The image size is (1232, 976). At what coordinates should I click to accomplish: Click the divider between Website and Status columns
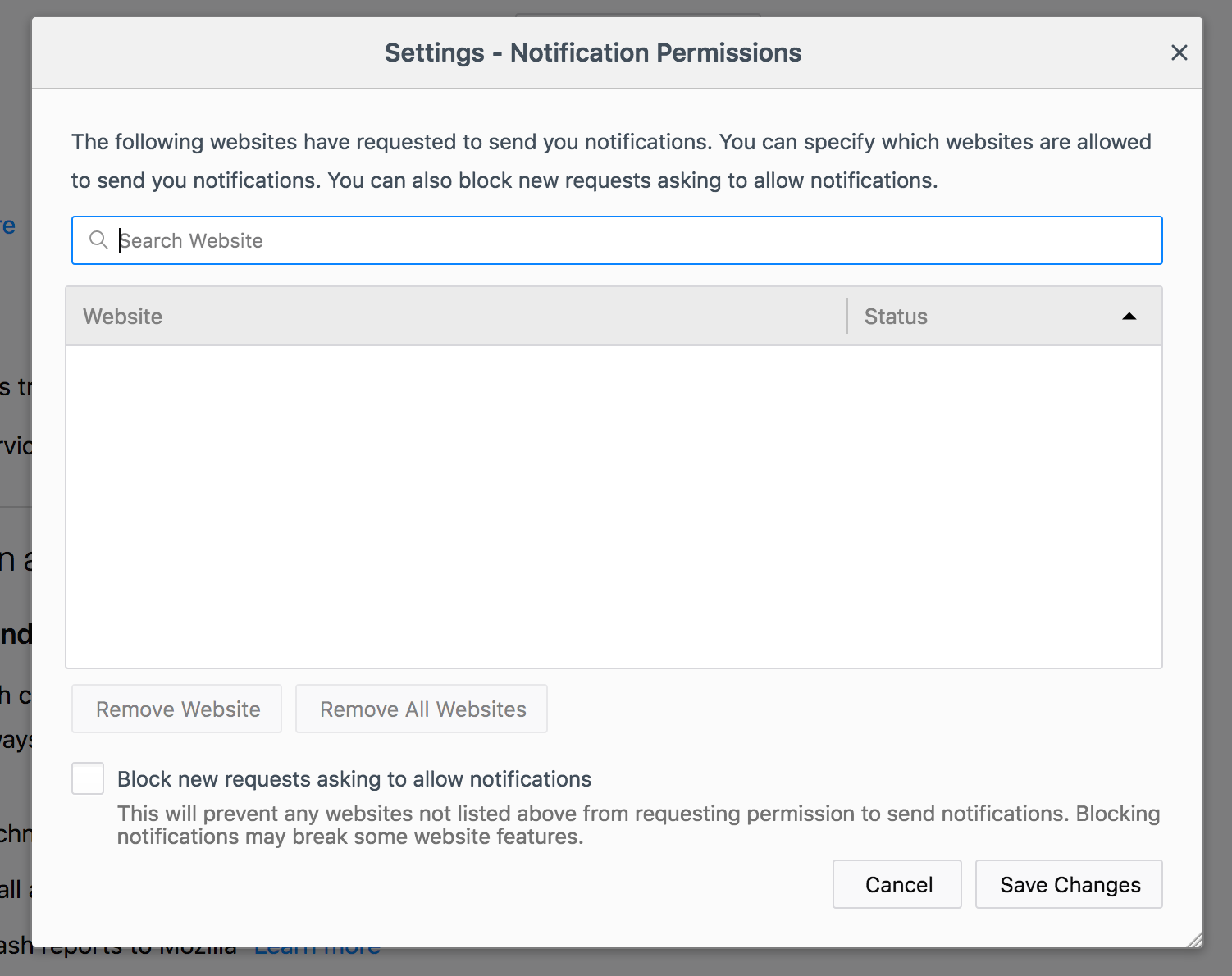847,317
